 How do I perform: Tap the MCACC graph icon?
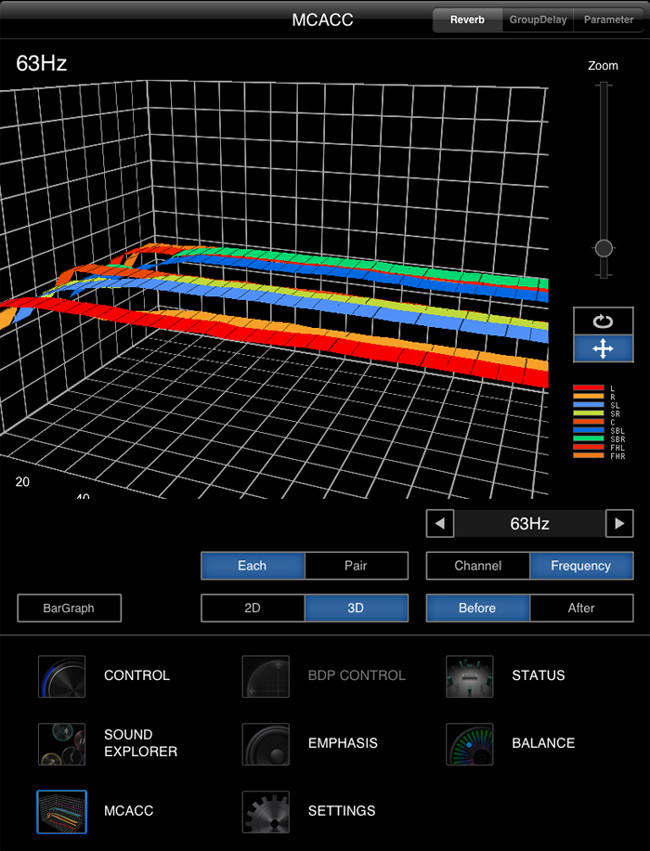pos(62,811)
